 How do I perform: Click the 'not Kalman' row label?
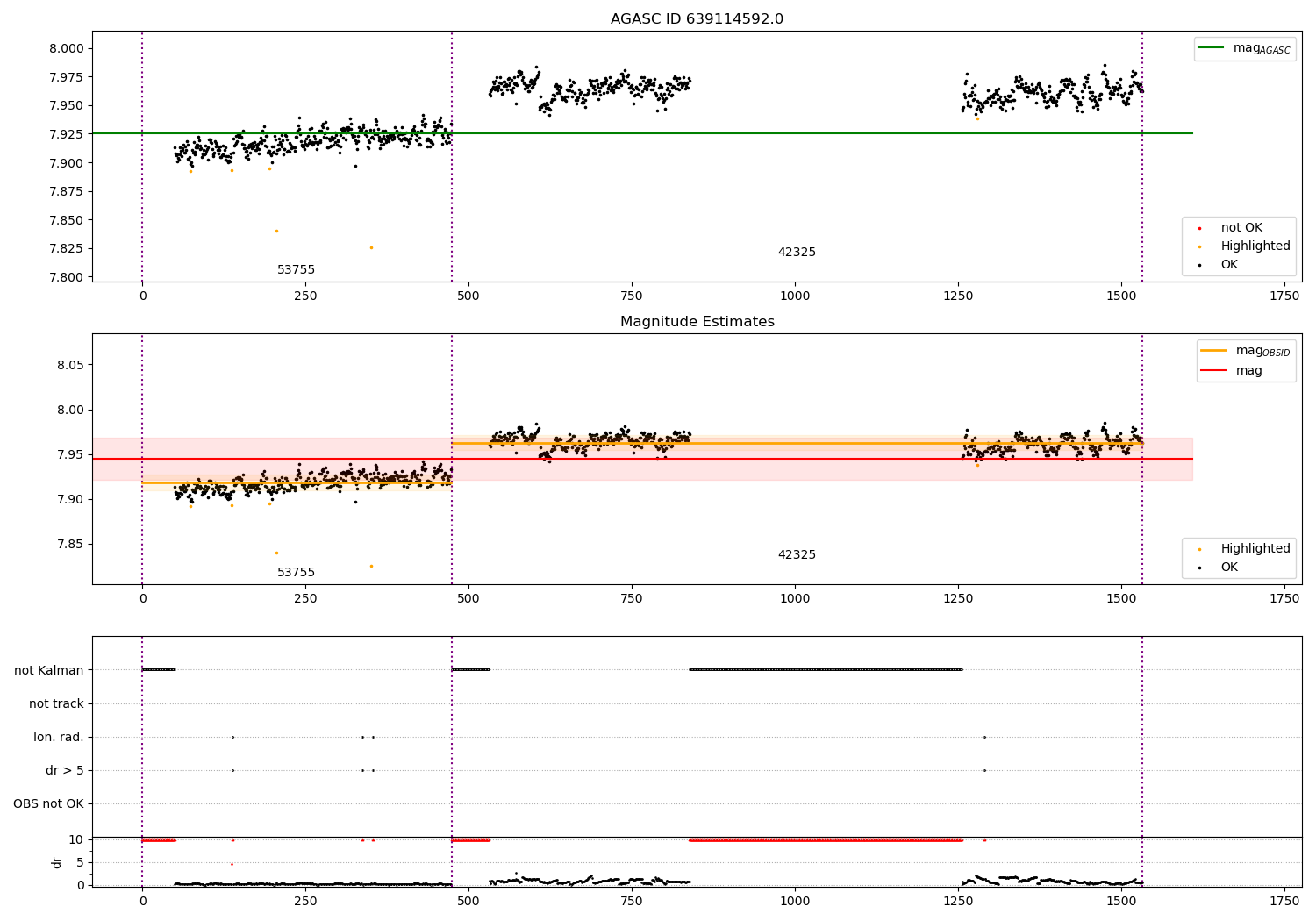pos(49,670)
